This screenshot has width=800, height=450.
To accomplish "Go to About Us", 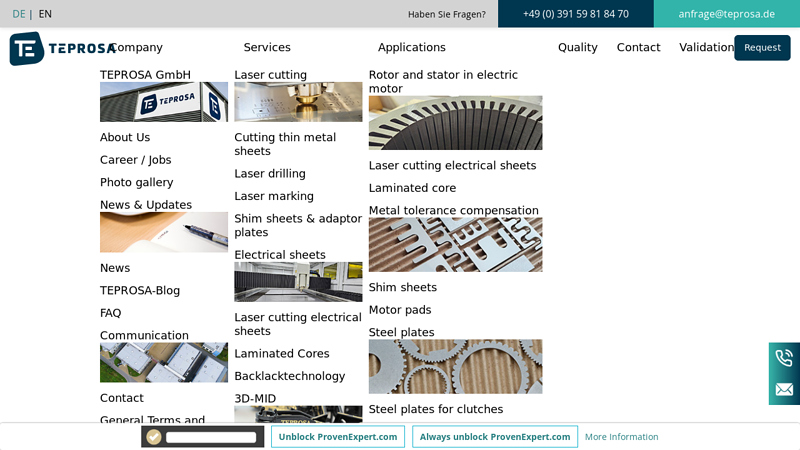I will 125,137.
